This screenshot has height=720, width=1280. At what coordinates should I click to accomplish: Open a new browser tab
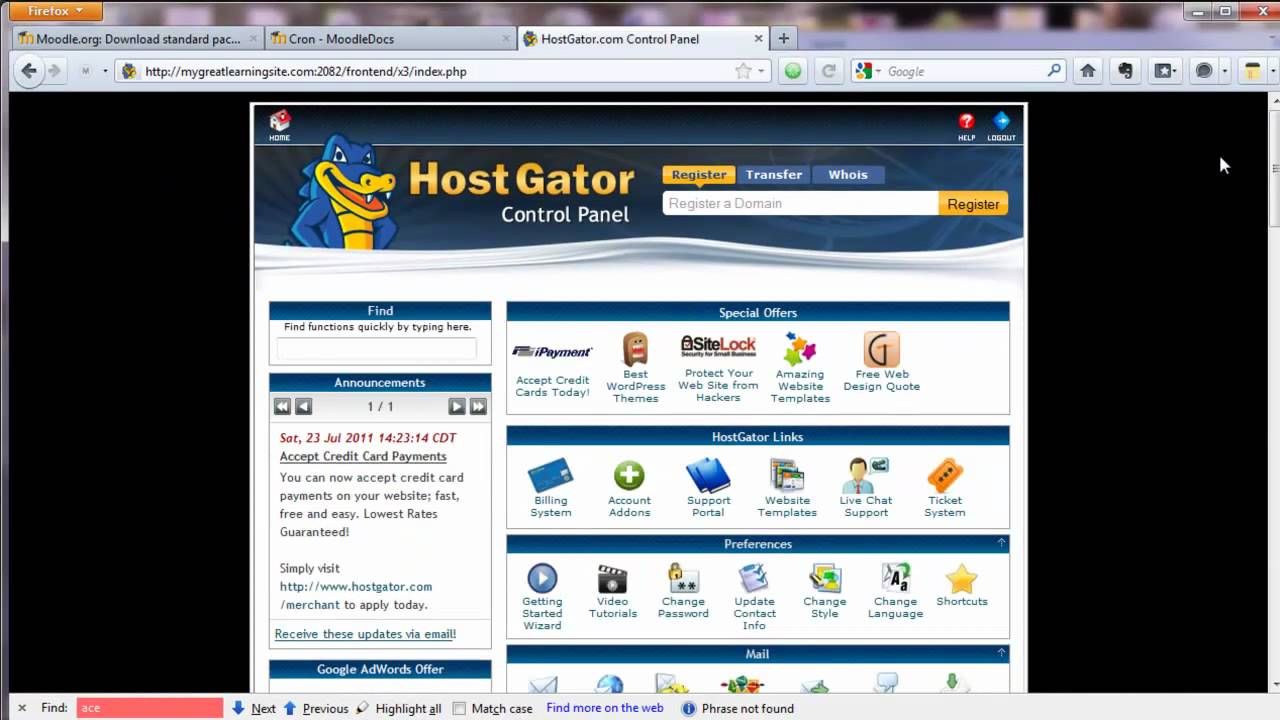coord(783,39)
